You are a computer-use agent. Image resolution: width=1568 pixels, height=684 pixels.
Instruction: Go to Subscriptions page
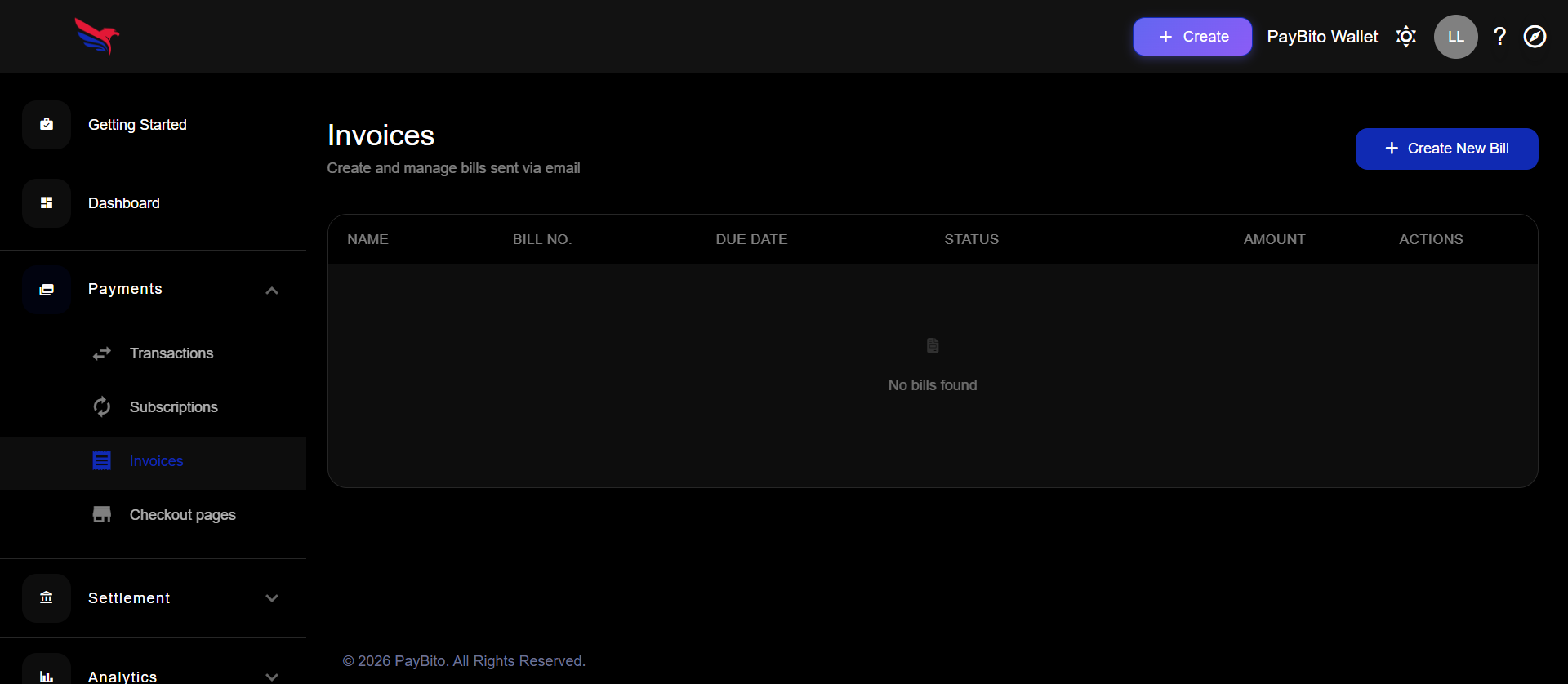[173, 407]
